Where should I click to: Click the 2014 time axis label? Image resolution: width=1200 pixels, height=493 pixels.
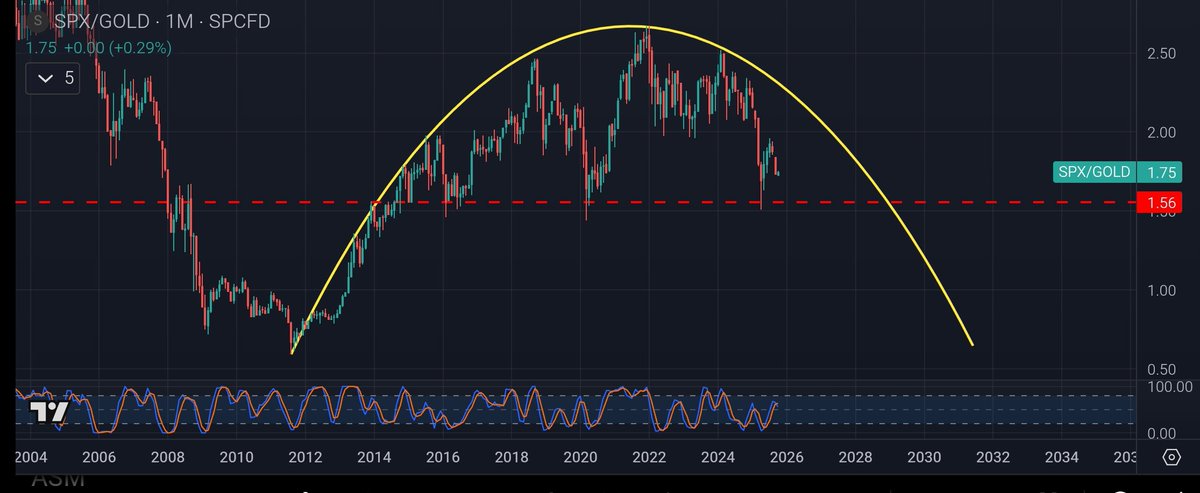click(374, 457)
